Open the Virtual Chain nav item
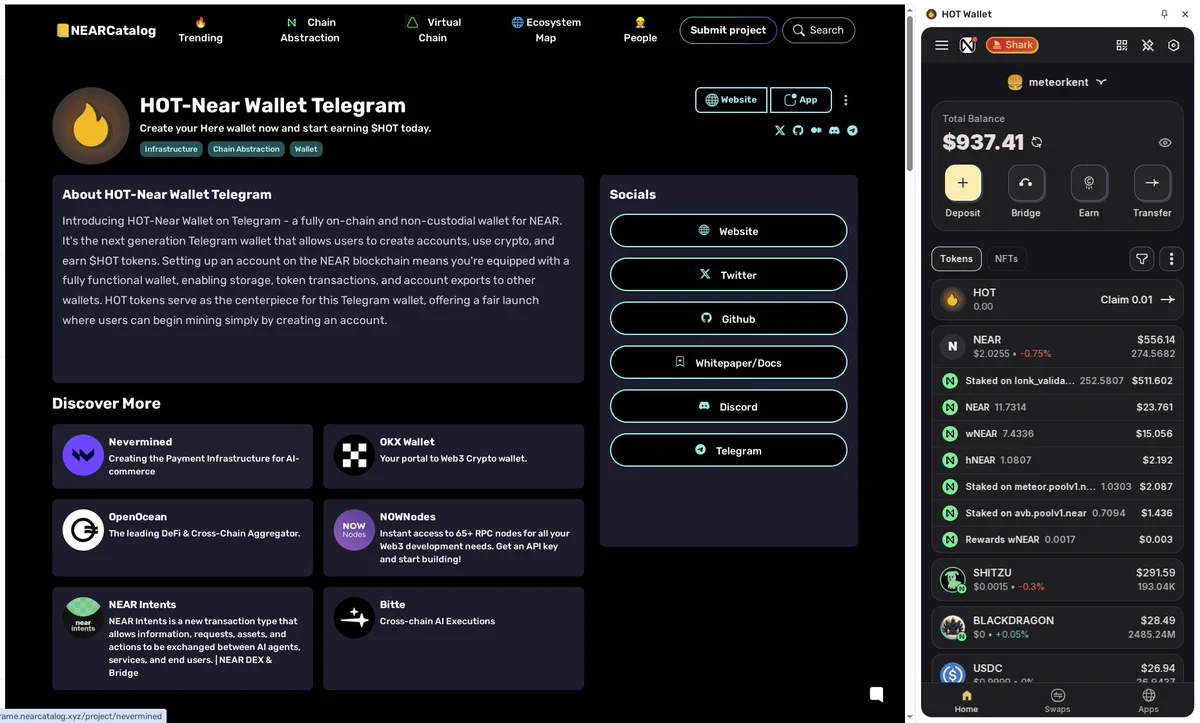 433,30
